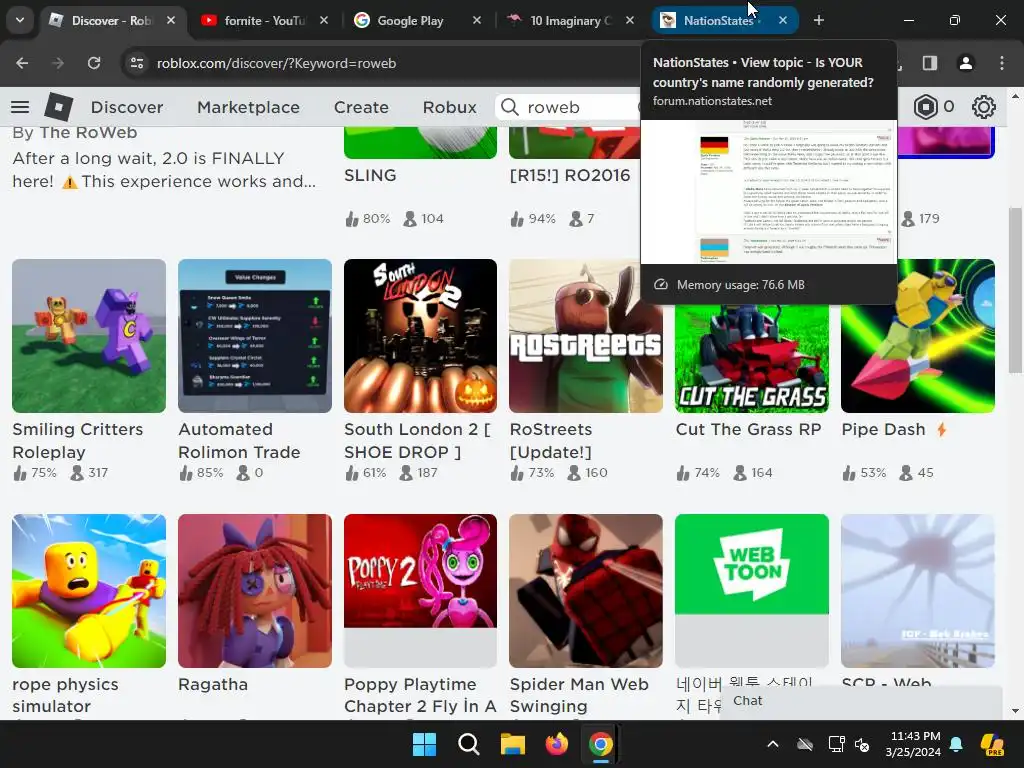Open a new browser tab
This screenshot has width=1024, height=768.
point(819,20)
